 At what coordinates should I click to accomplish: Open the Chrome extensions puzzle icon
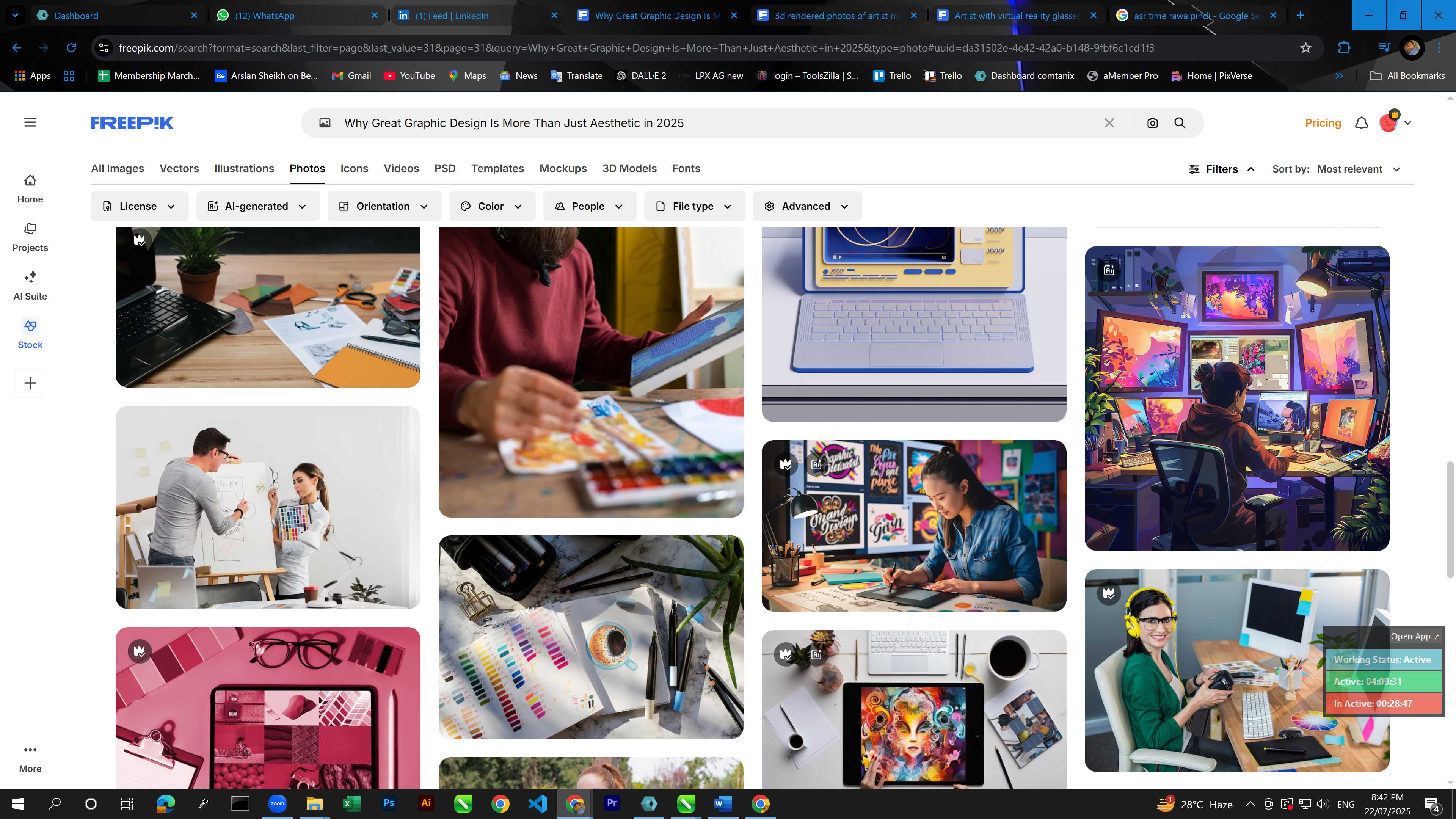pos(1344,47)
